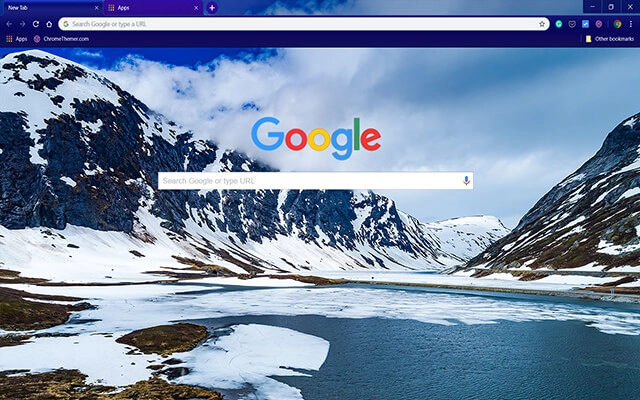640x400 pixels.
Task: Close the Apps tab
Action: [194, 7]
